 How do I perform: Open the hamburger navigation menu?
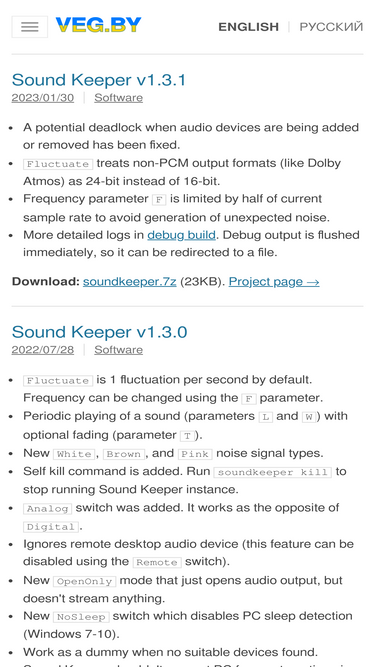[29, 27]
